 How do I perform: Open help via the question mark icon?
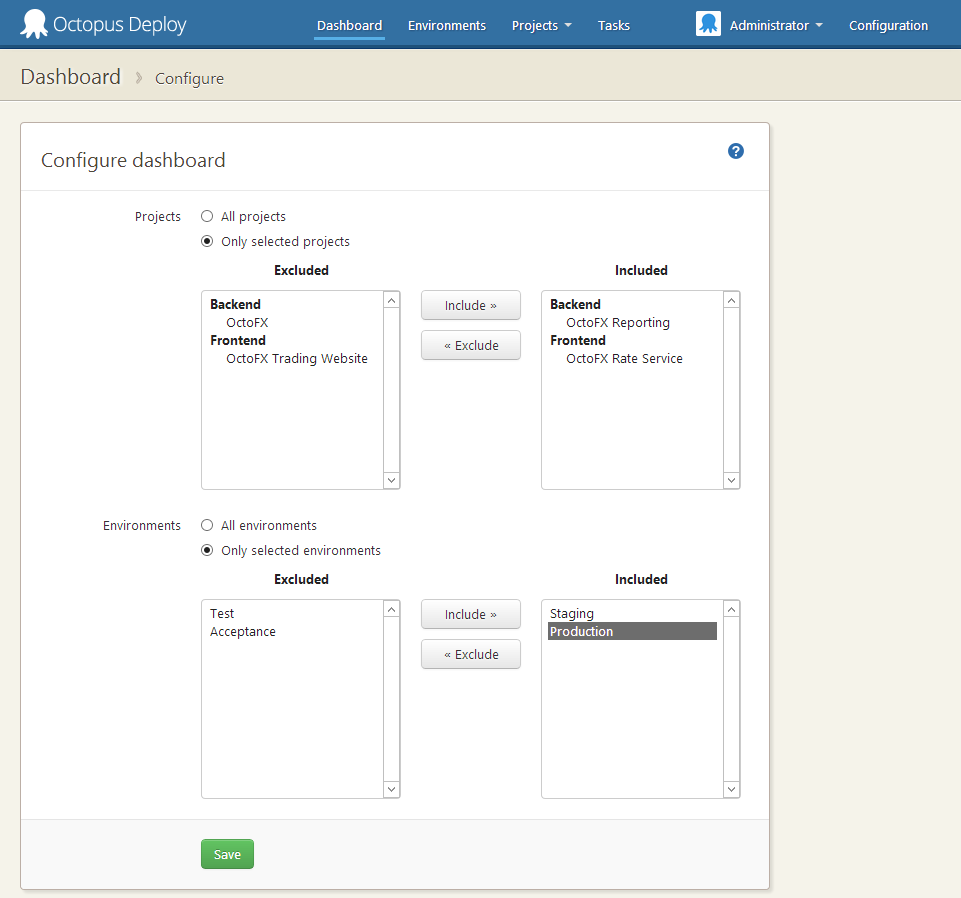(x=735, y=151)
